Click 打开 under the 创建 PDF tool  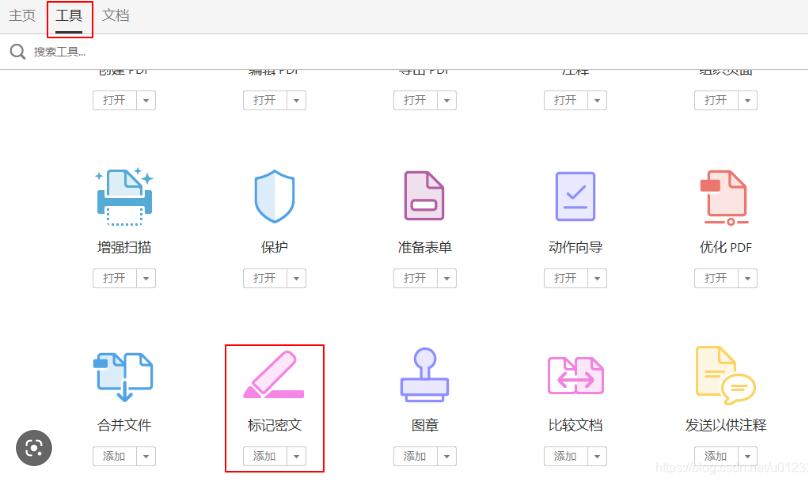pyautogui.click(x=114, y=100)
